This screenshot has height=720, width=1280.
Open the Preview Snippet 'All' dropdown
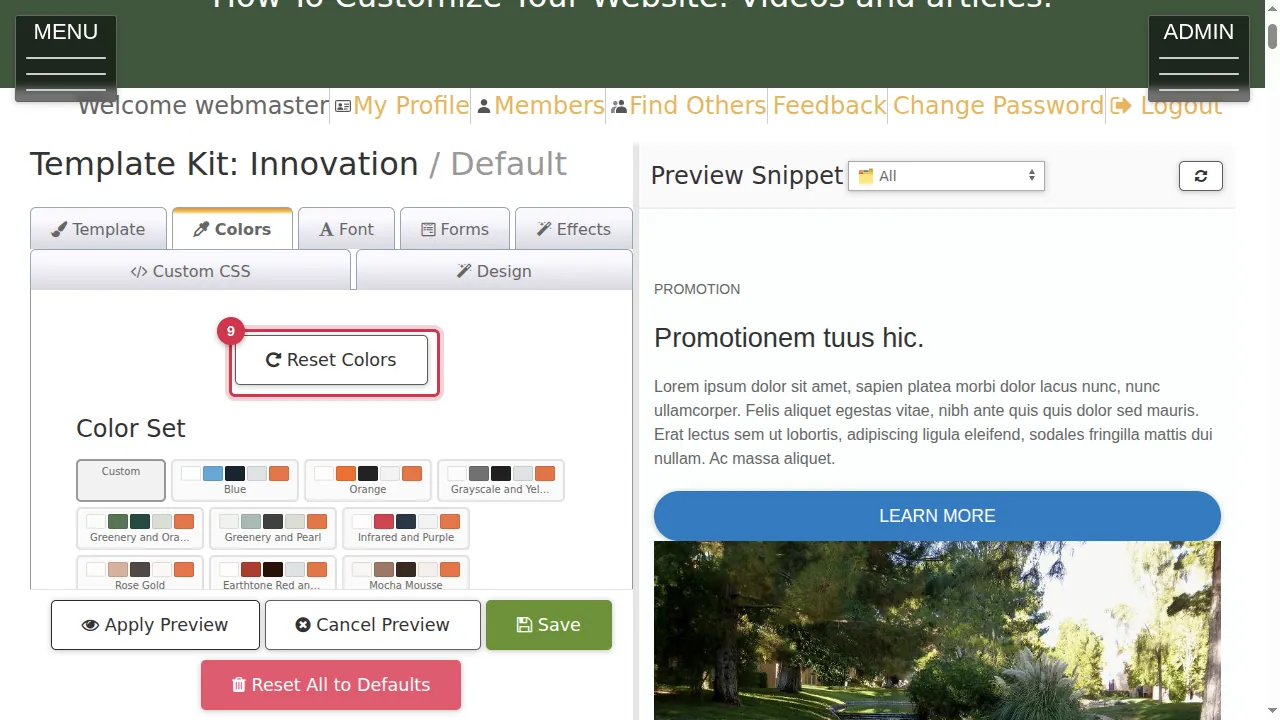[946, 176]
